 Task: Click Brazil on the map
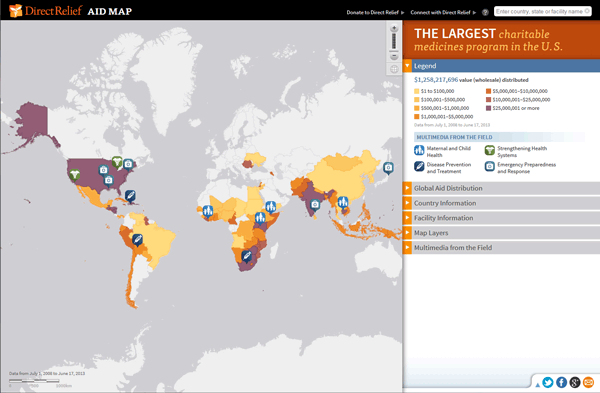pos(157,239)
